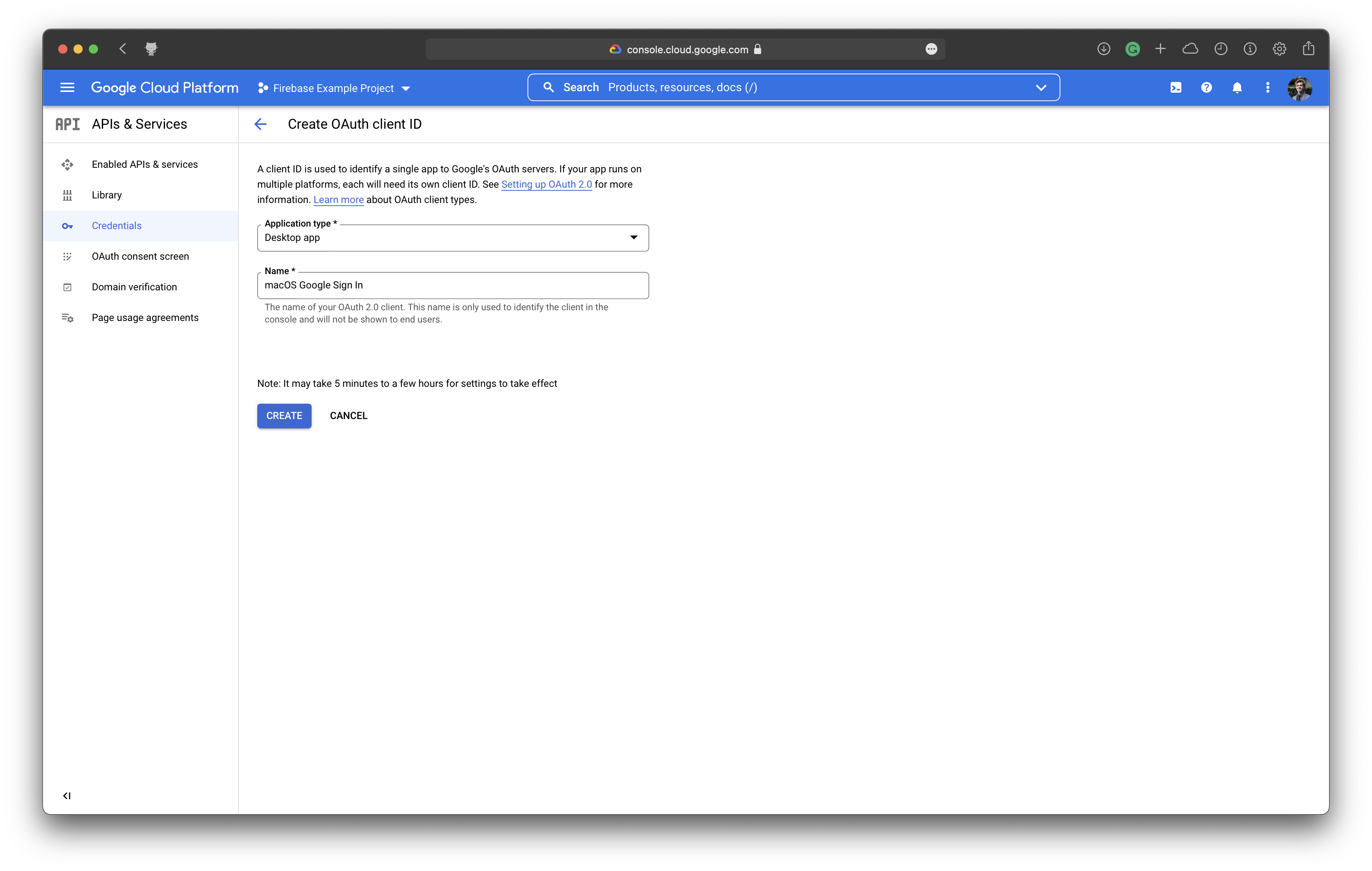Open the three-dot more options menu
The width and height of the screenshot is (1372, 871).
(x=1268, y=87)
